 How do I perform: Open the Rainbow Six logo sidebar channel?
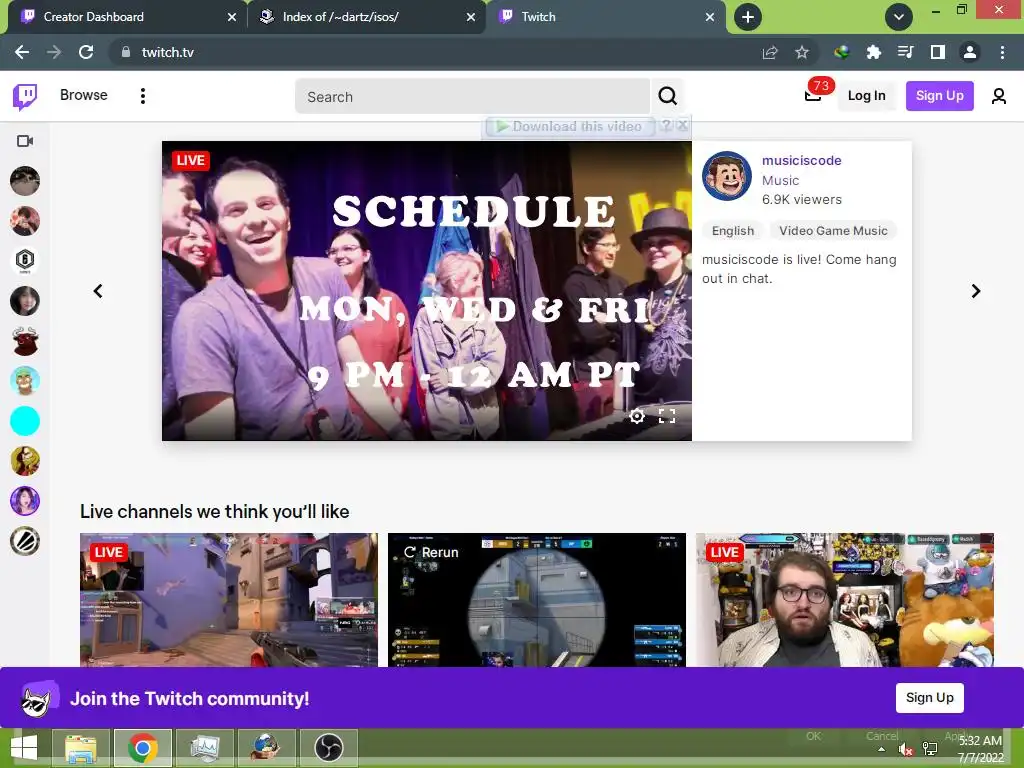point(25,261)
